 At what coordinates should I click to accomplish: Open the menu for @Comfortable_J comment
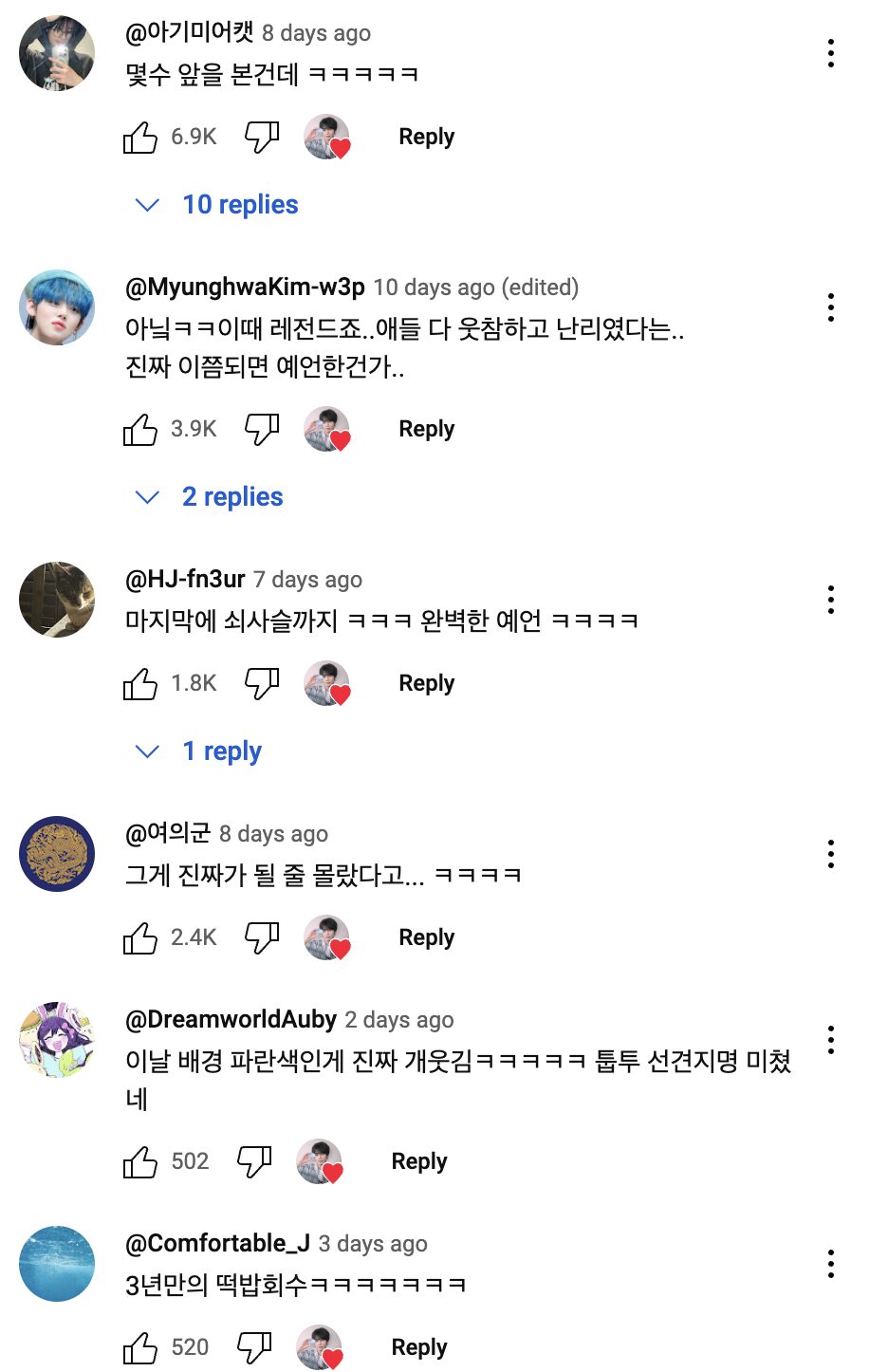pyautogui.click(x=831, y=1264)
